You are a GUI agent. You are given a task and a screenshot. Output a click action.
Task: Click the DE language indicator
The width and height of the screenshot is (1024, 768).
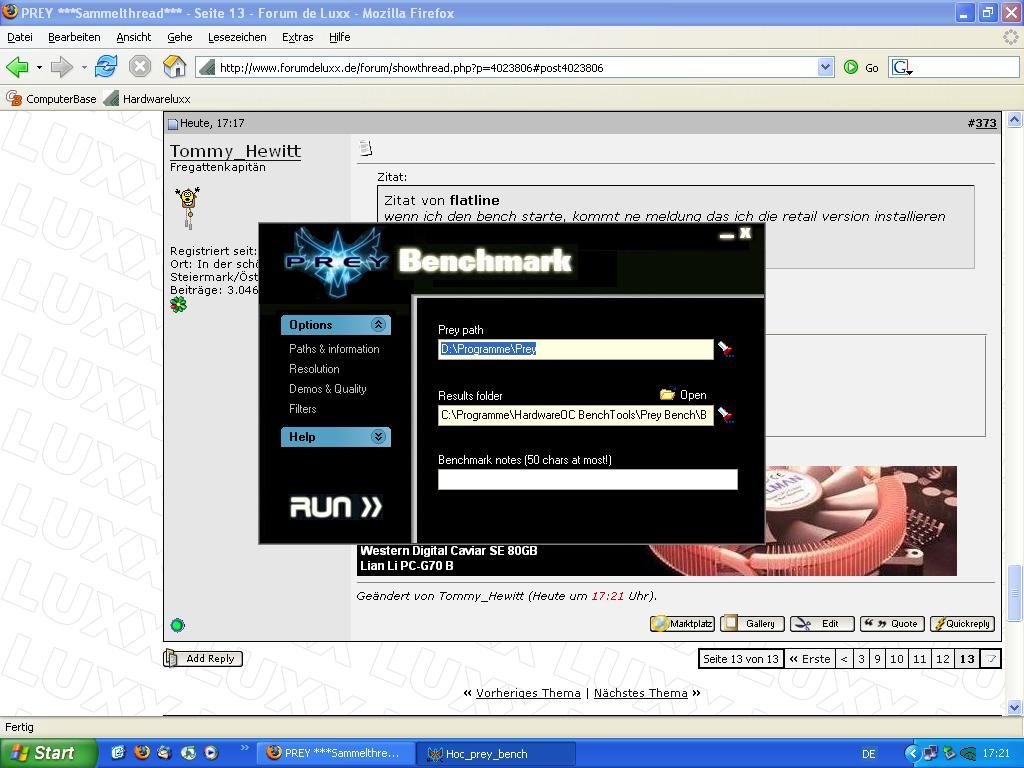pos(869,754)
